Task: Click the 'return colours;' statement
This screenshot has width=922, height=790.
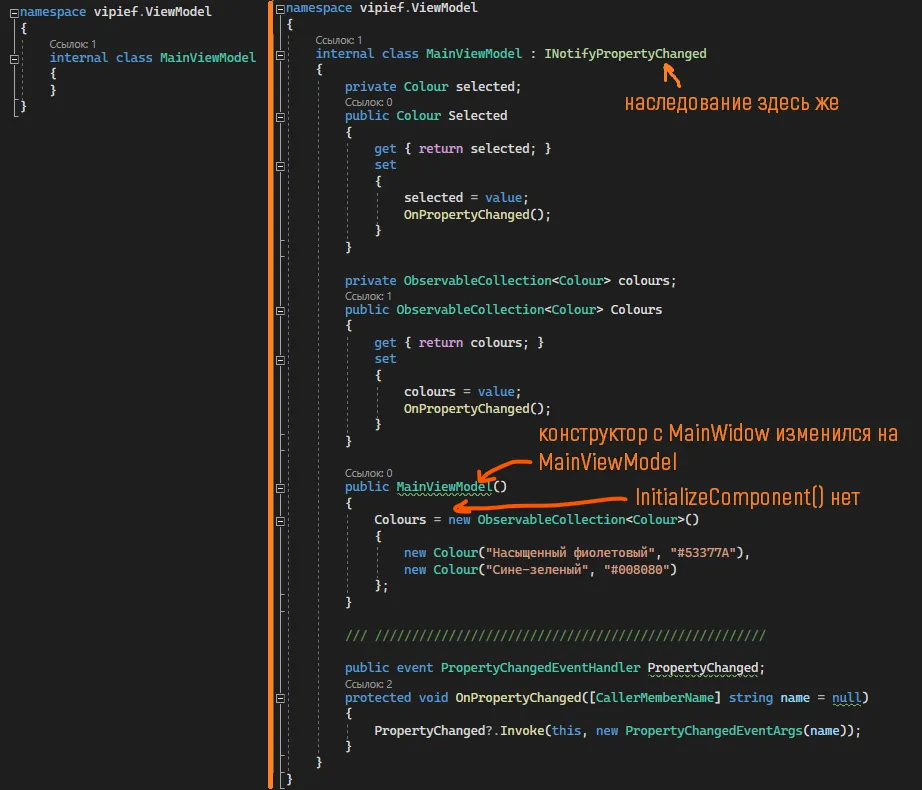Action: coord(473,343)
